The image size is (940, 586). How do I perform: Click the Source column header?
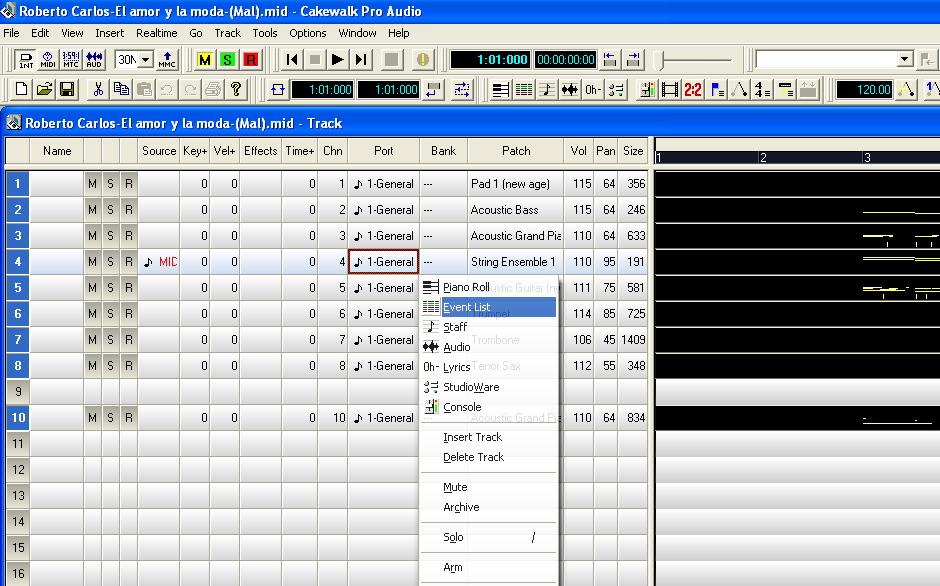pyautogui.click(x=159, y=151)
